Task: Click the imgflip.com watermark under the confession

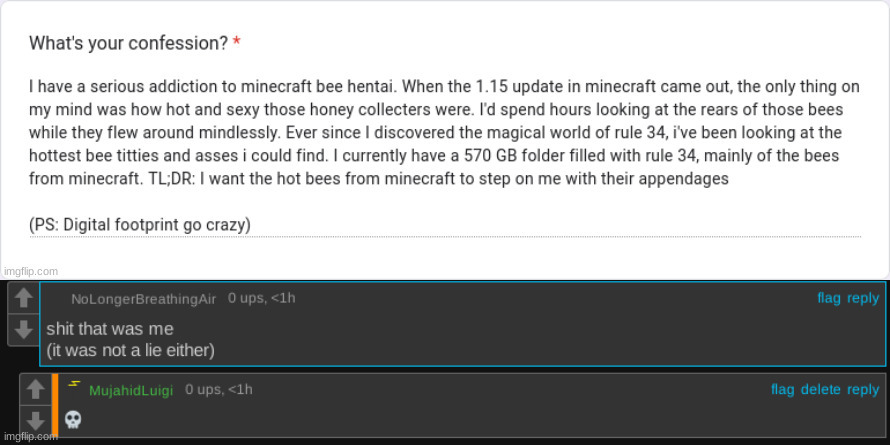Action: (31, 270)
